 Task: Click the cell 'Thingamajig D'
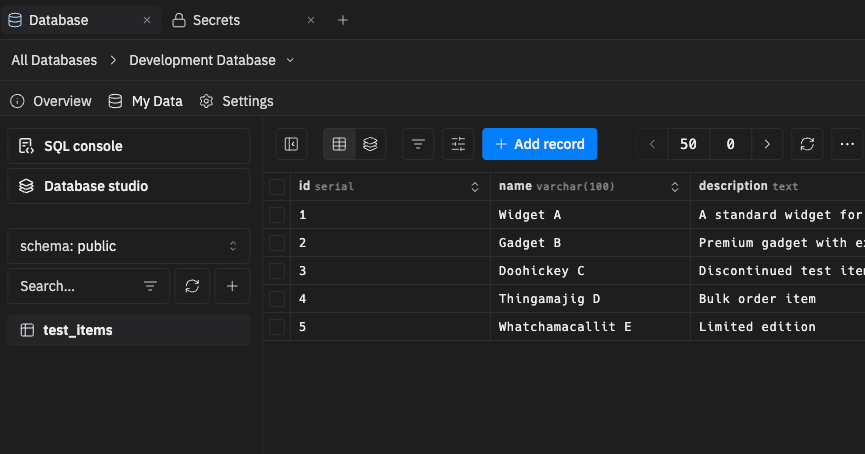(x=590, y=298)
